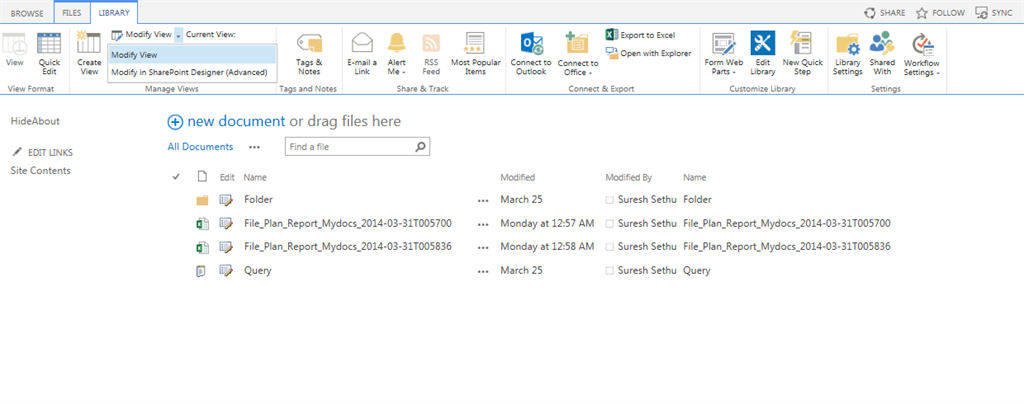Toggle Modified By checkbox for Folder row
The height and width of the screenshot is (404, 1024).
pos(610,200)
